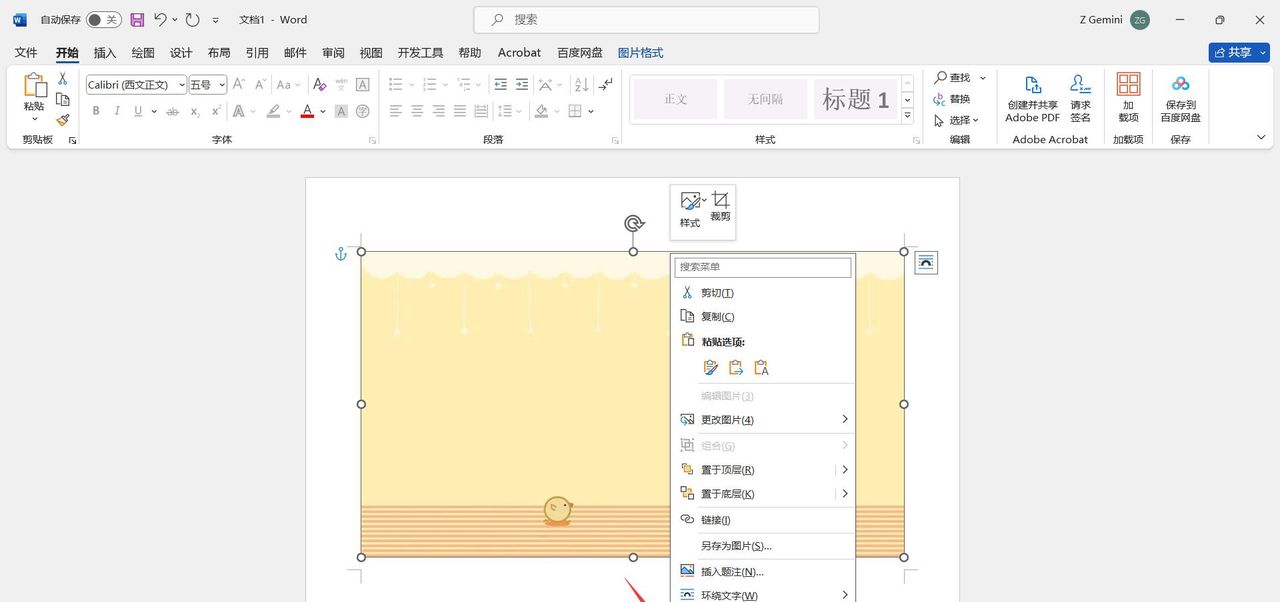Open Layout Options icon beside the image
Viewport: 1280px width, 602px height.
[926, 262]
